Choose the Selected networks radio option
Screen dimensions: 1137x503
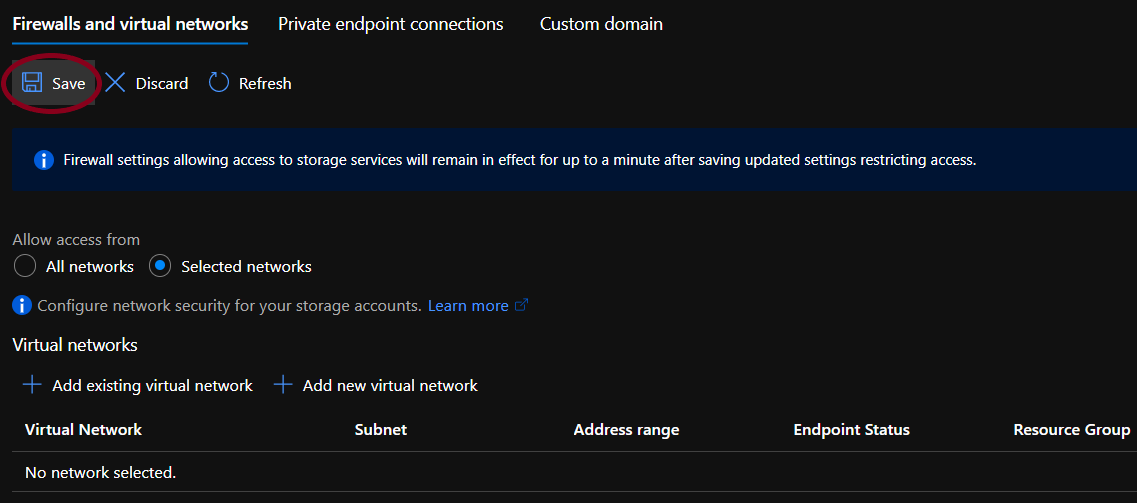click(x=160, y=266)
